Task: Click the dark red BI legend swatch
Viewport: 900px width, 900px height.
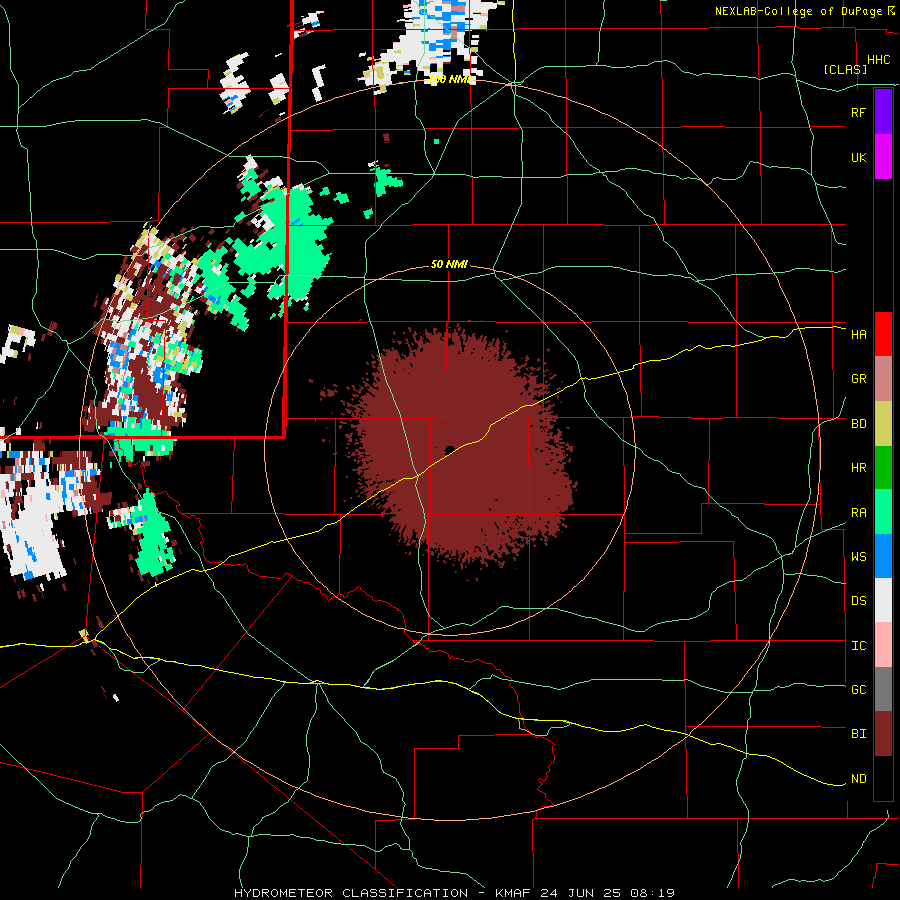Action: 883,734
